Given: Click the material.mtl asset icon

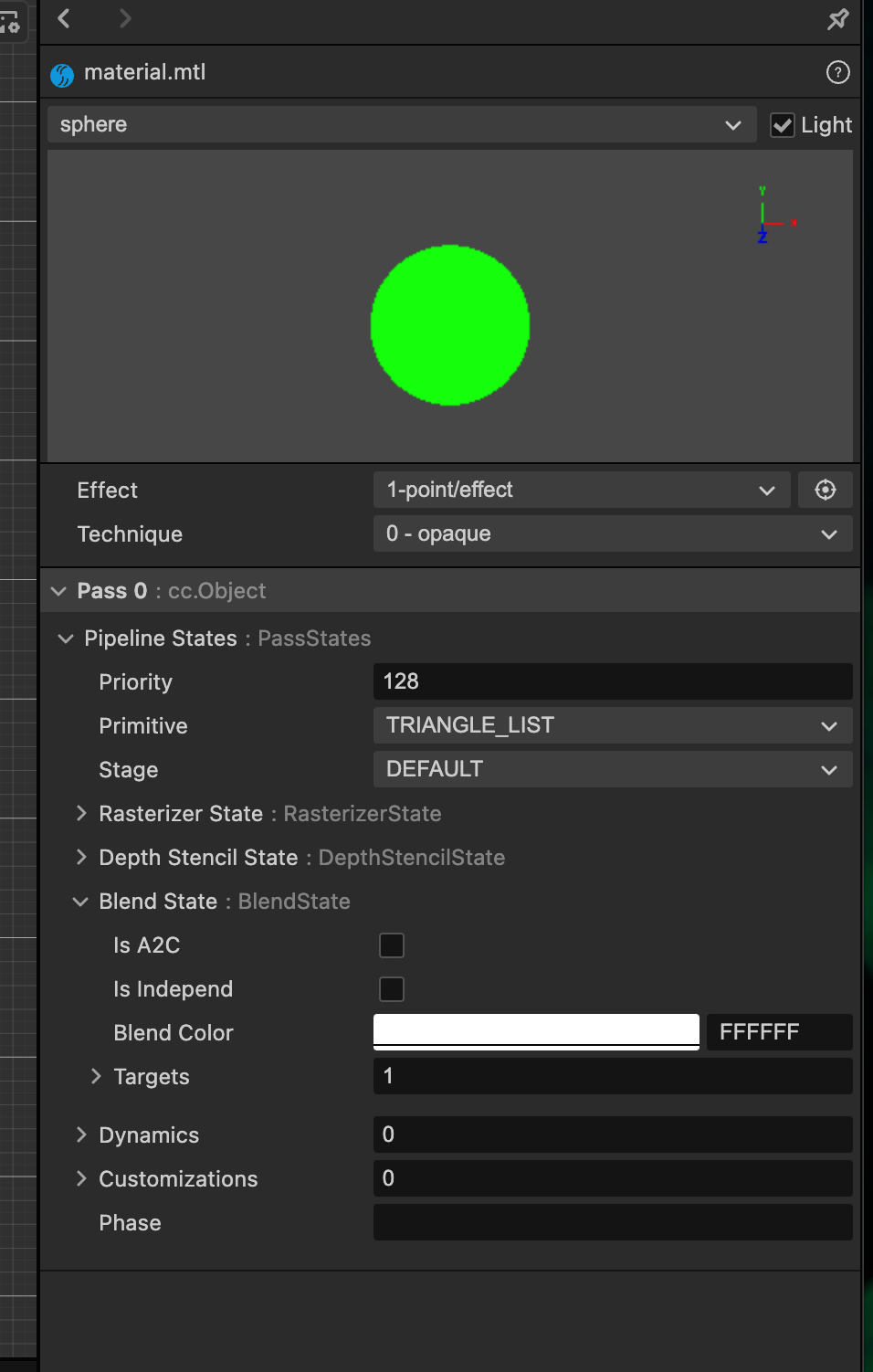Looking at the screenshot, I should pyautogui.click(x=62, y=74).
